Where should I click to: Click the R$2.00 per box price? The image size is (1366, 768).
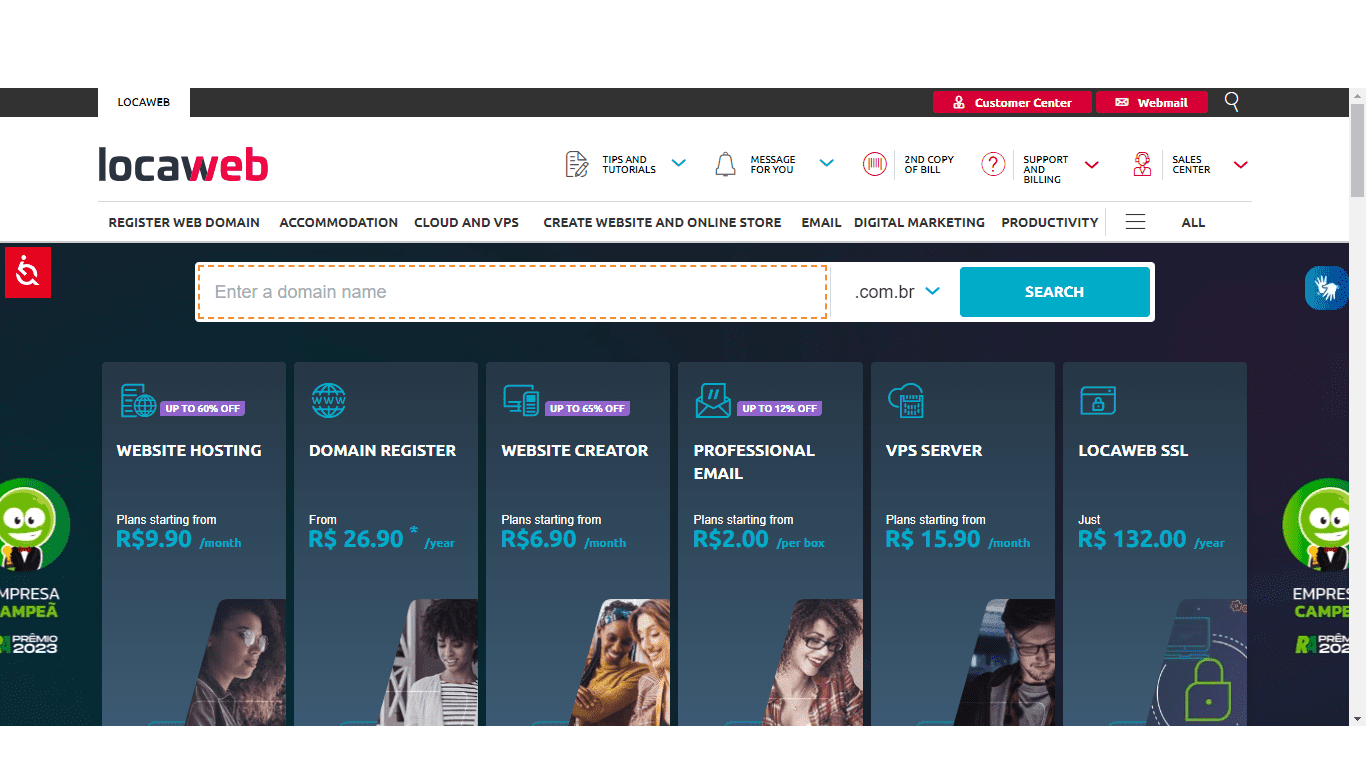[759, 540]
